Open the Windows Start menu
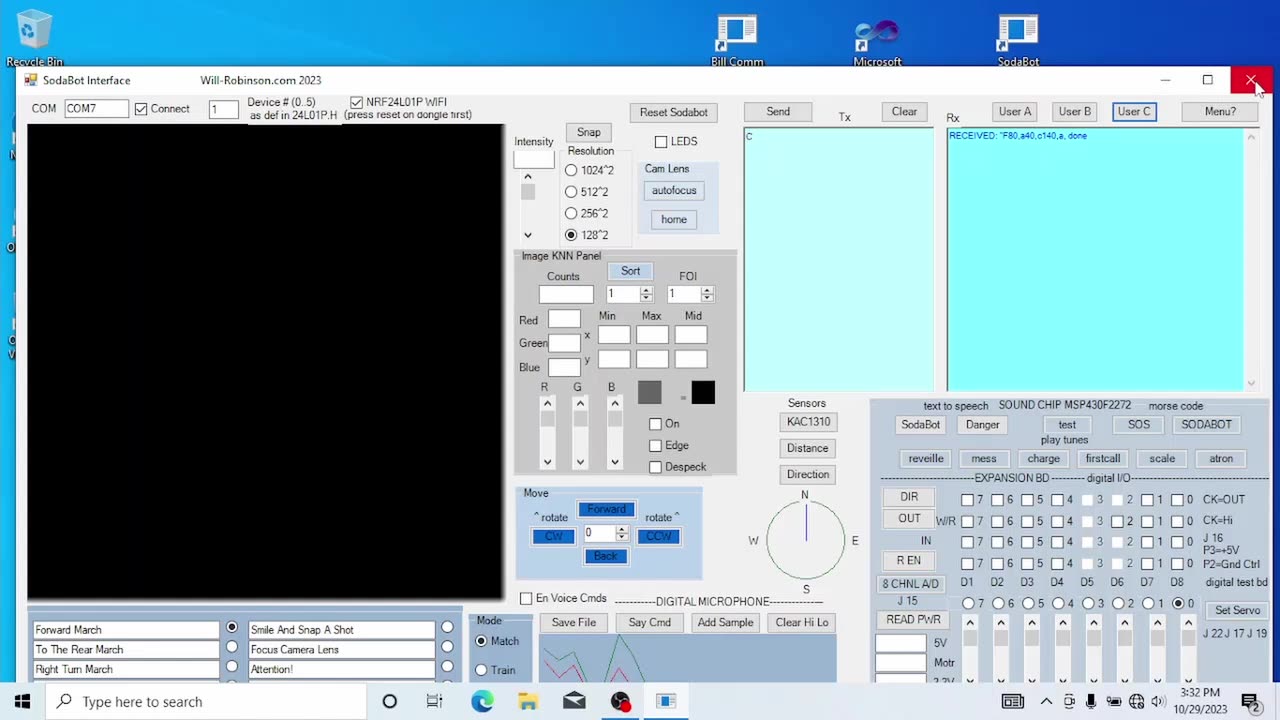 click(22, 701)
